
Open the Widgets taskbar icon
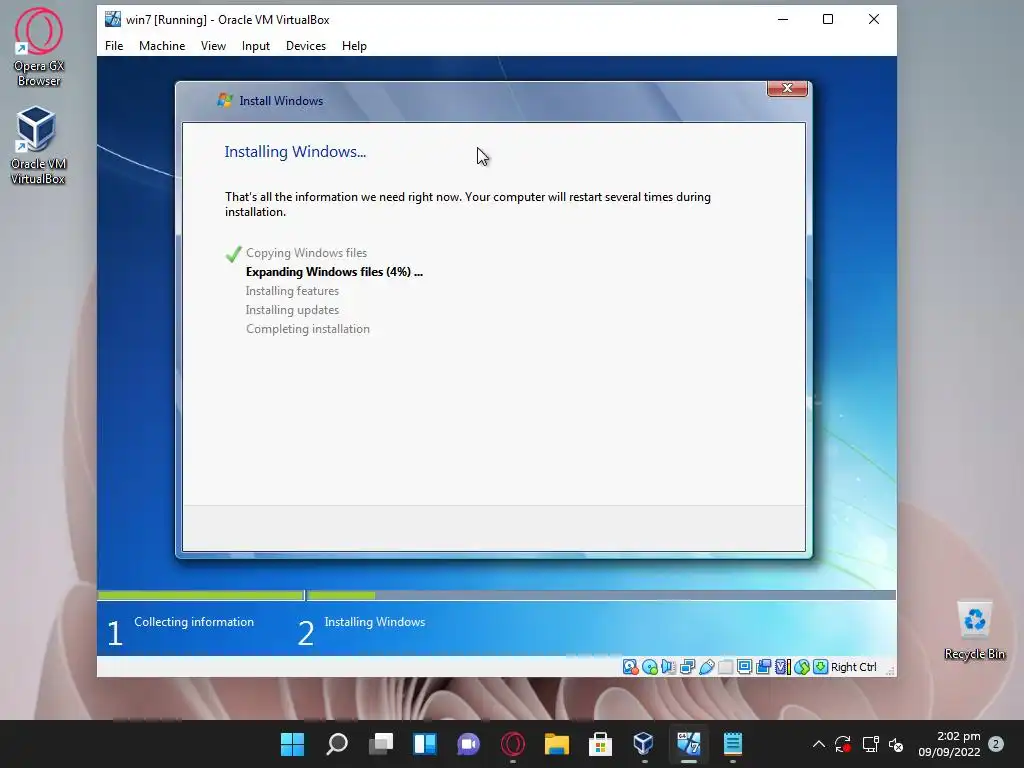coord(424,744)
